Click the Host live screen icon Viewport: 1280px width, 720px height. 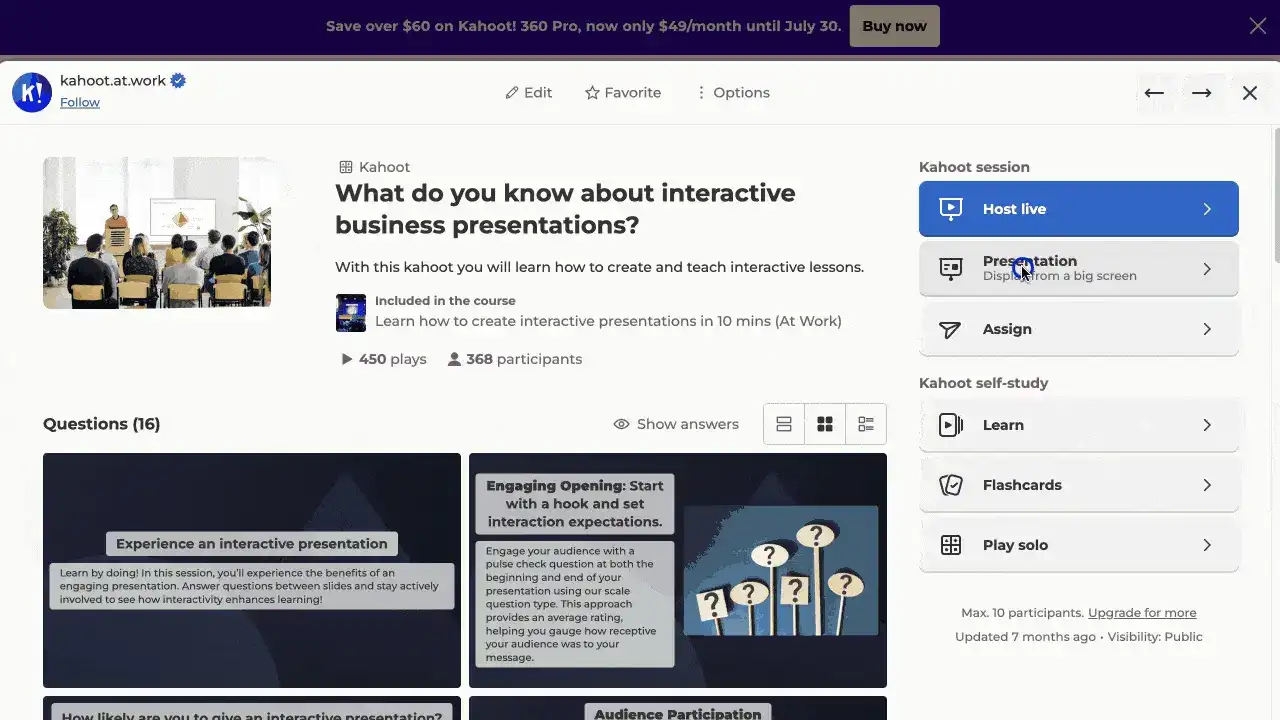click(x=951, y=208)
